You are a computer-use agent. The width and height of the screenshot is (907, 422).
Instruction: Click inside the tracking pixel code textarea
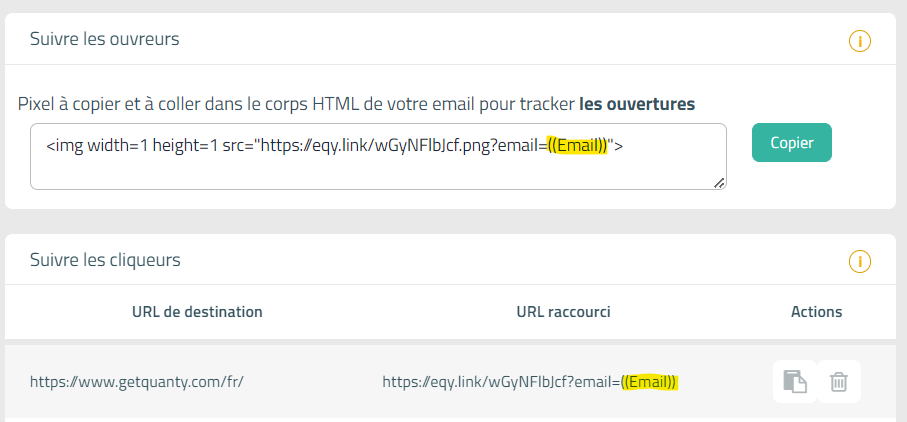tap(378, 156)
